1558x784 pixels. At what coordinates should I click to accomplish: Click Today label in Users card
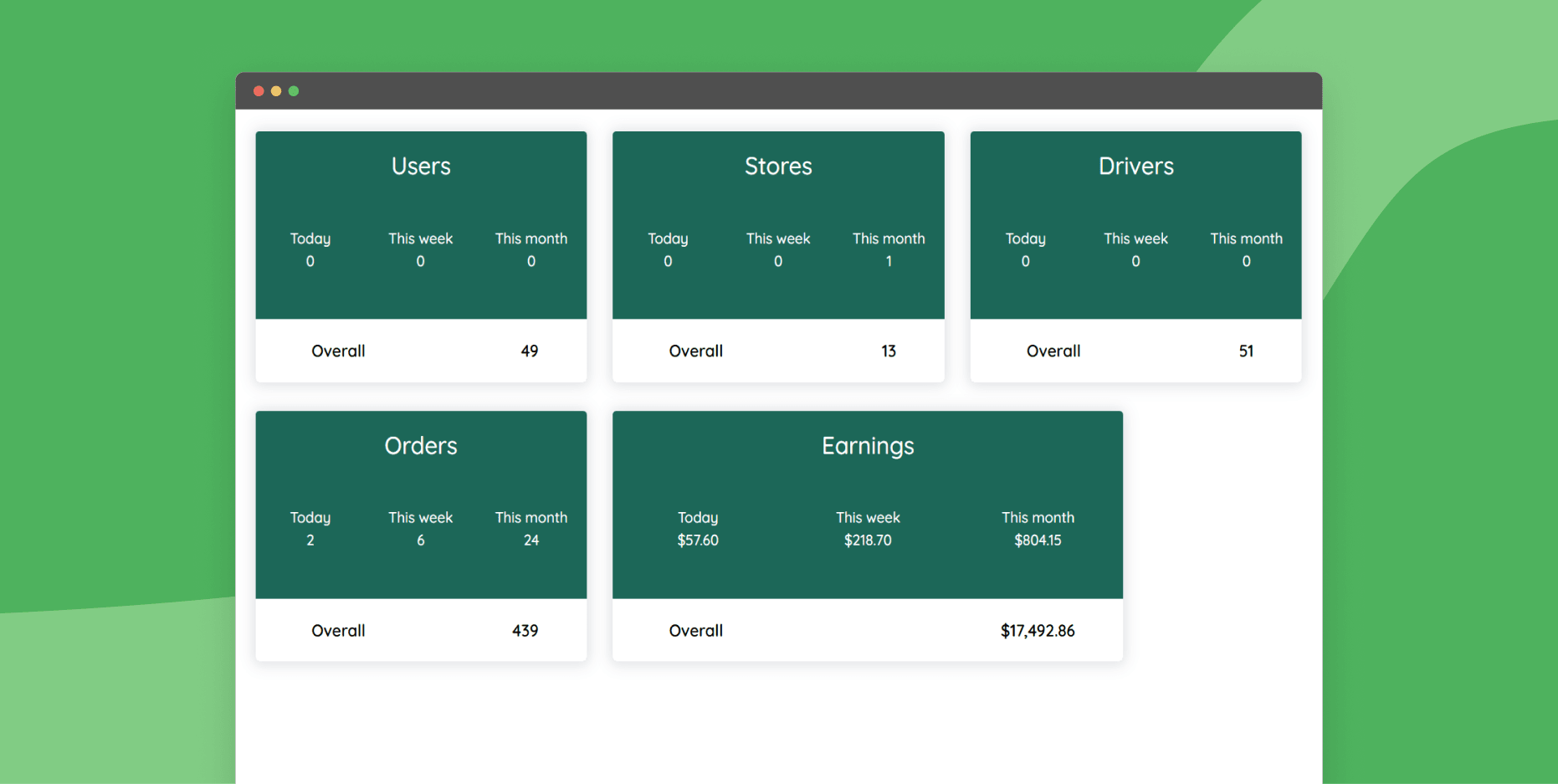[310, 239]
